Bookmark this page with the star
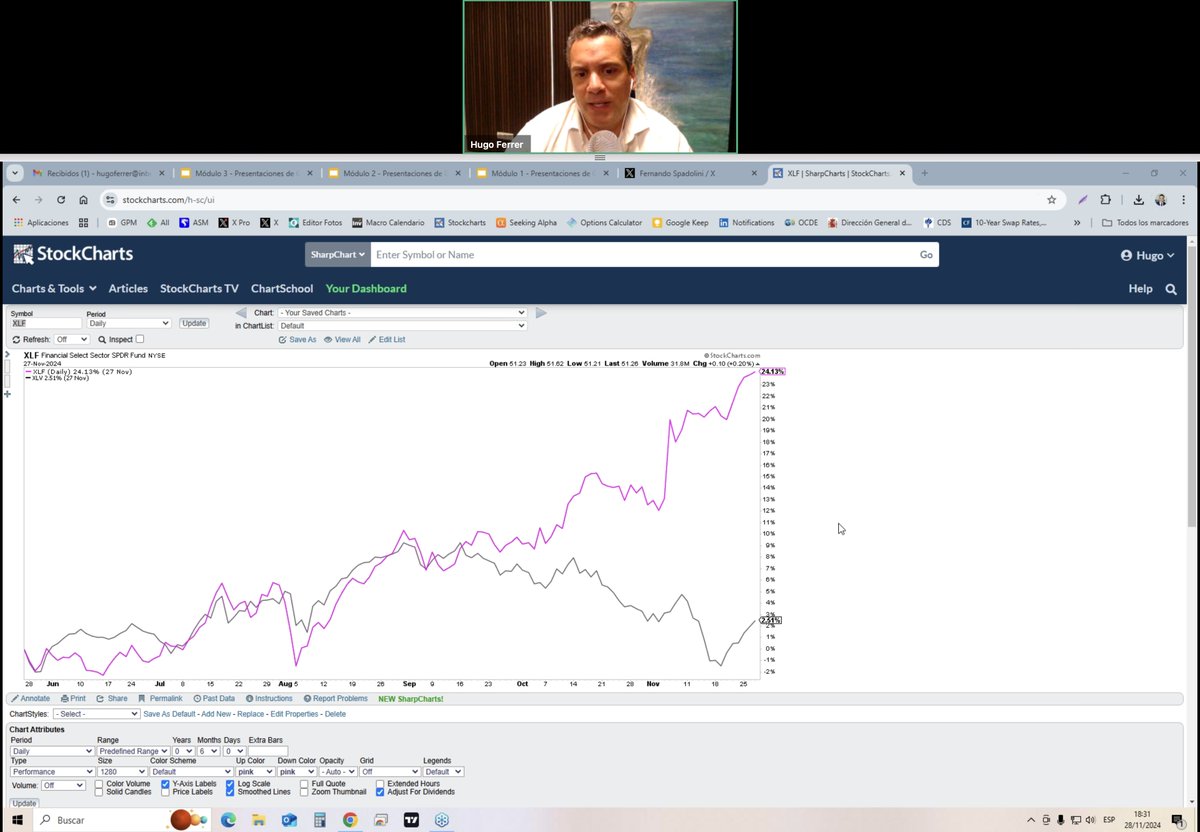 click(1052, 200)
